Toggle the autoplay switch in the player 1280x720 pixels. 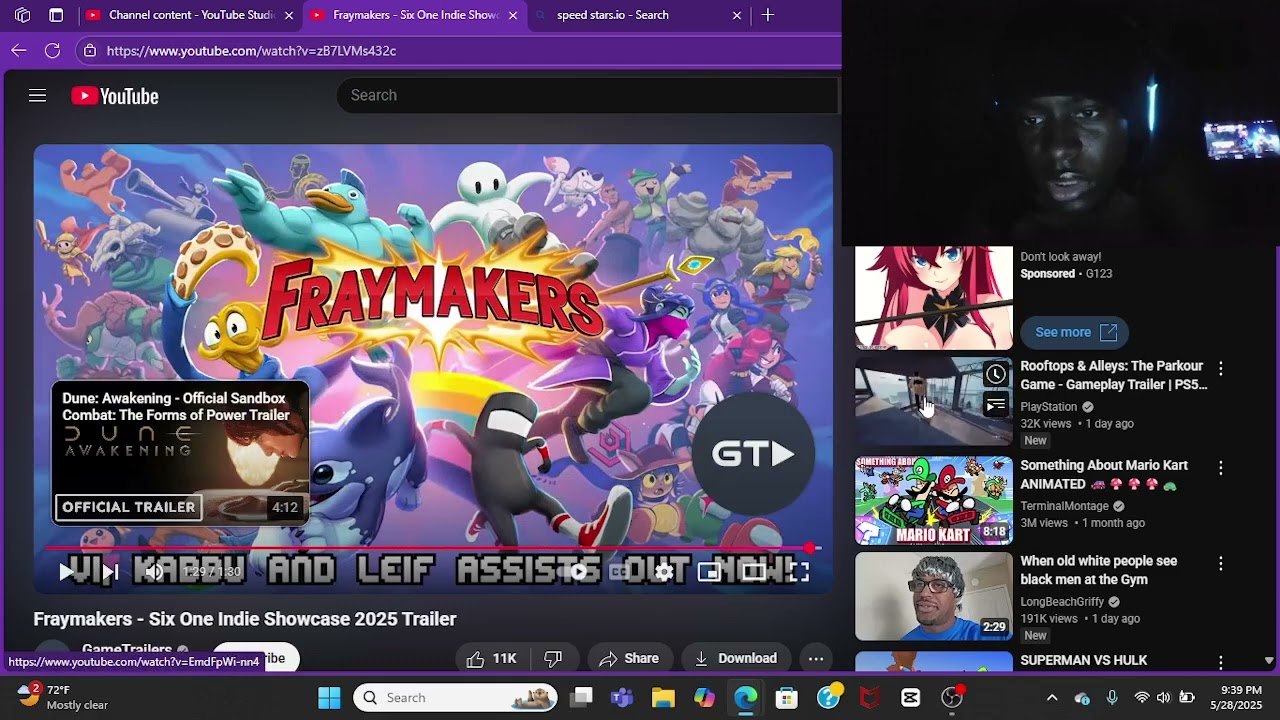pos(578,572)
